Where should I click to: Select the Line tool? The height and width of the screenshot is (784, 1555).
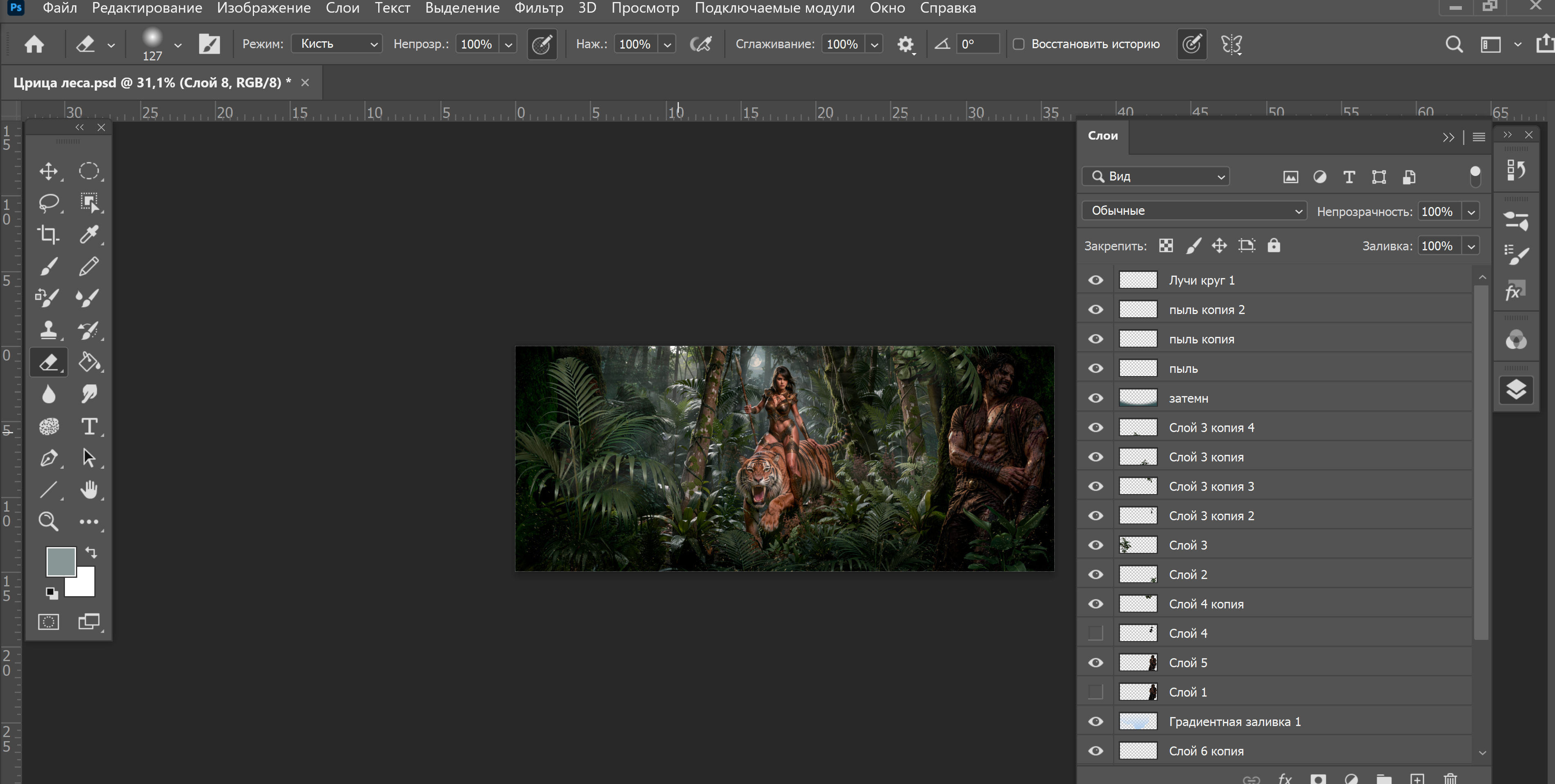click(x=48, y=490)
